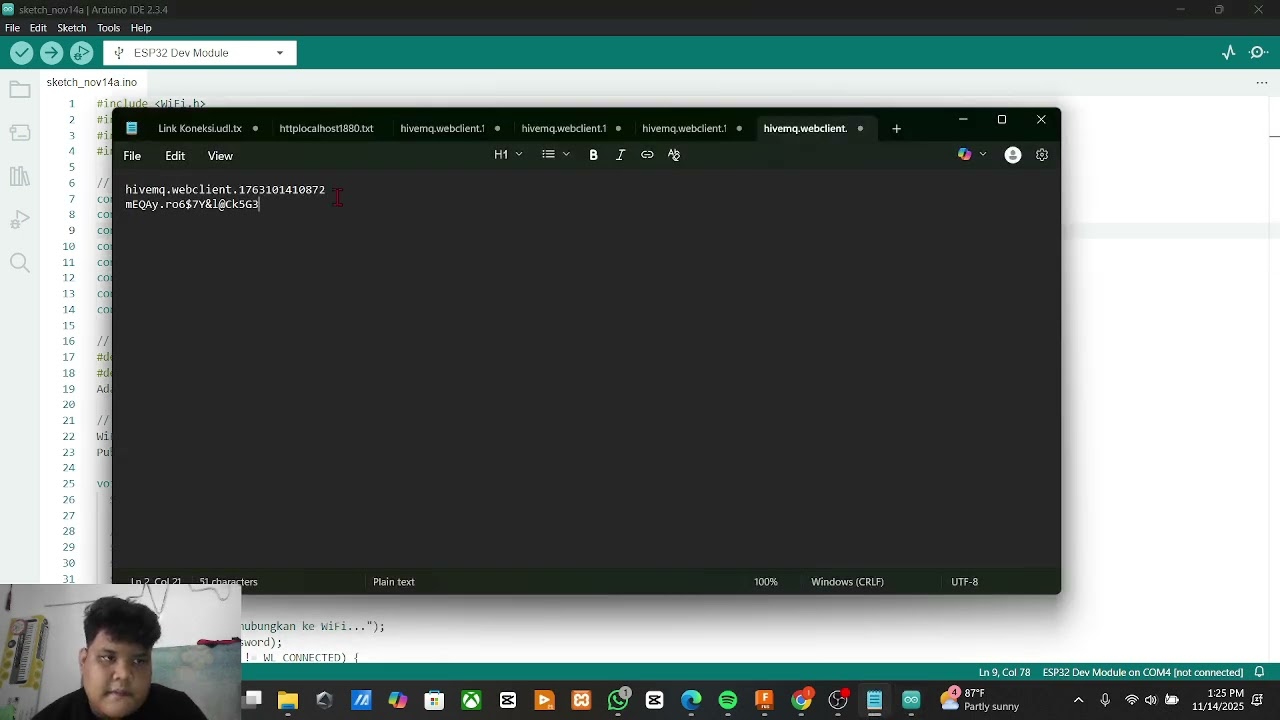This screenshot has height=720, width=1280.
Task: Open Arduino IDE Sketch menu
Action: [71, 28]
